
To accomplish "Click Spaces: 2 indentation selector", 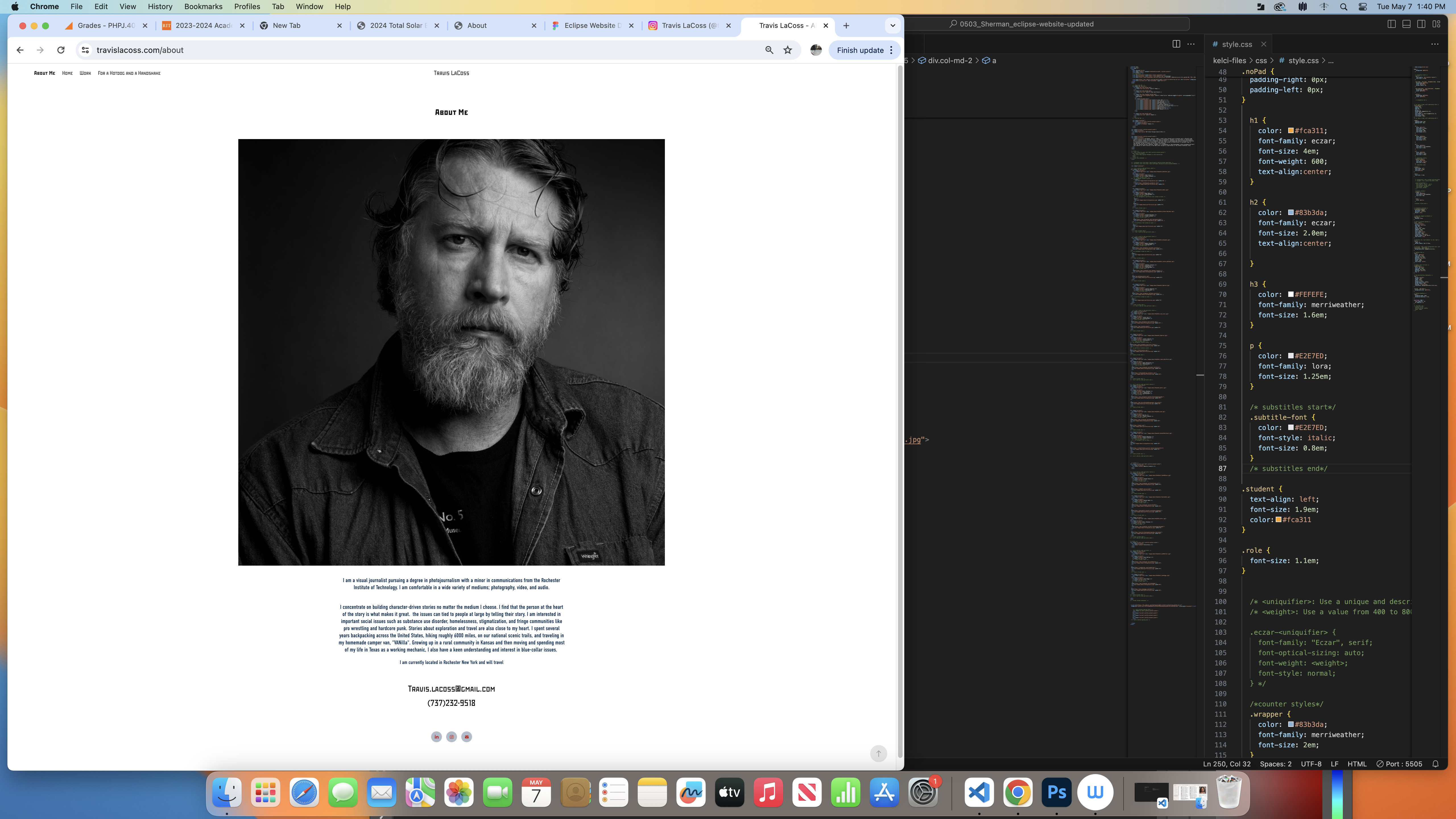I will tap(1276, 764).
